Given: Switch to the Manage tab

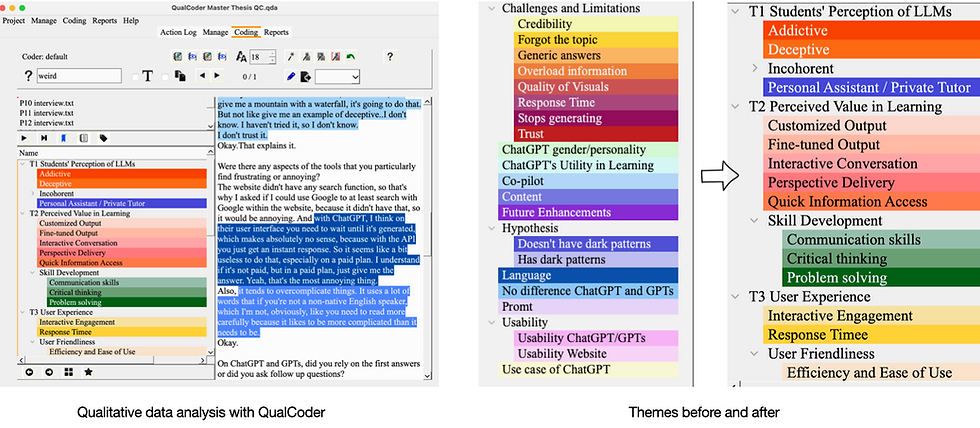Looking at the screenshot, I should [215, 32].
